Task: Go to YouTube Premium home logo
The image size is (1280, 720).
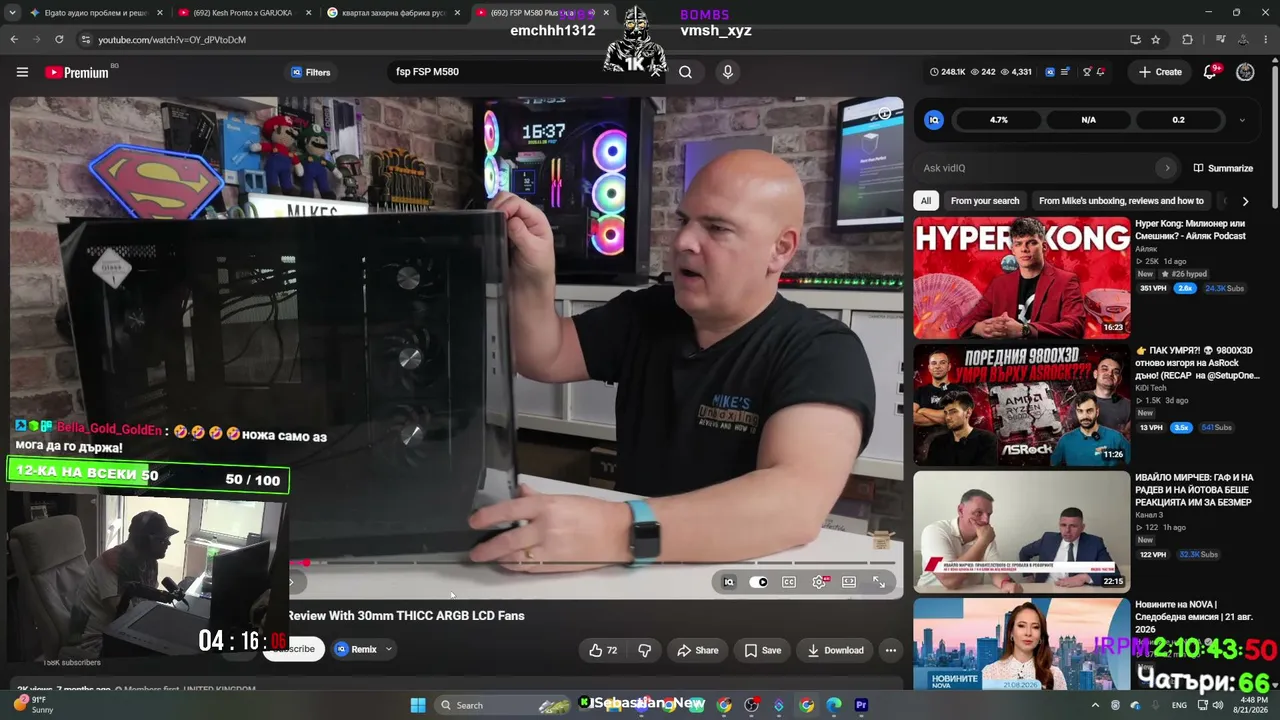Action: coord(77,72)
